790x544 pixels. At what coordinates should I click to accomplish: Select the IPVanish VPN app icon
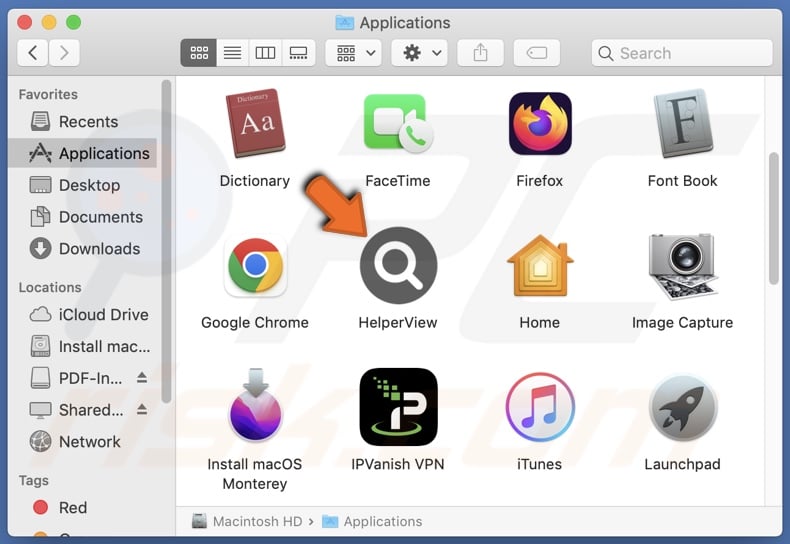398,407
